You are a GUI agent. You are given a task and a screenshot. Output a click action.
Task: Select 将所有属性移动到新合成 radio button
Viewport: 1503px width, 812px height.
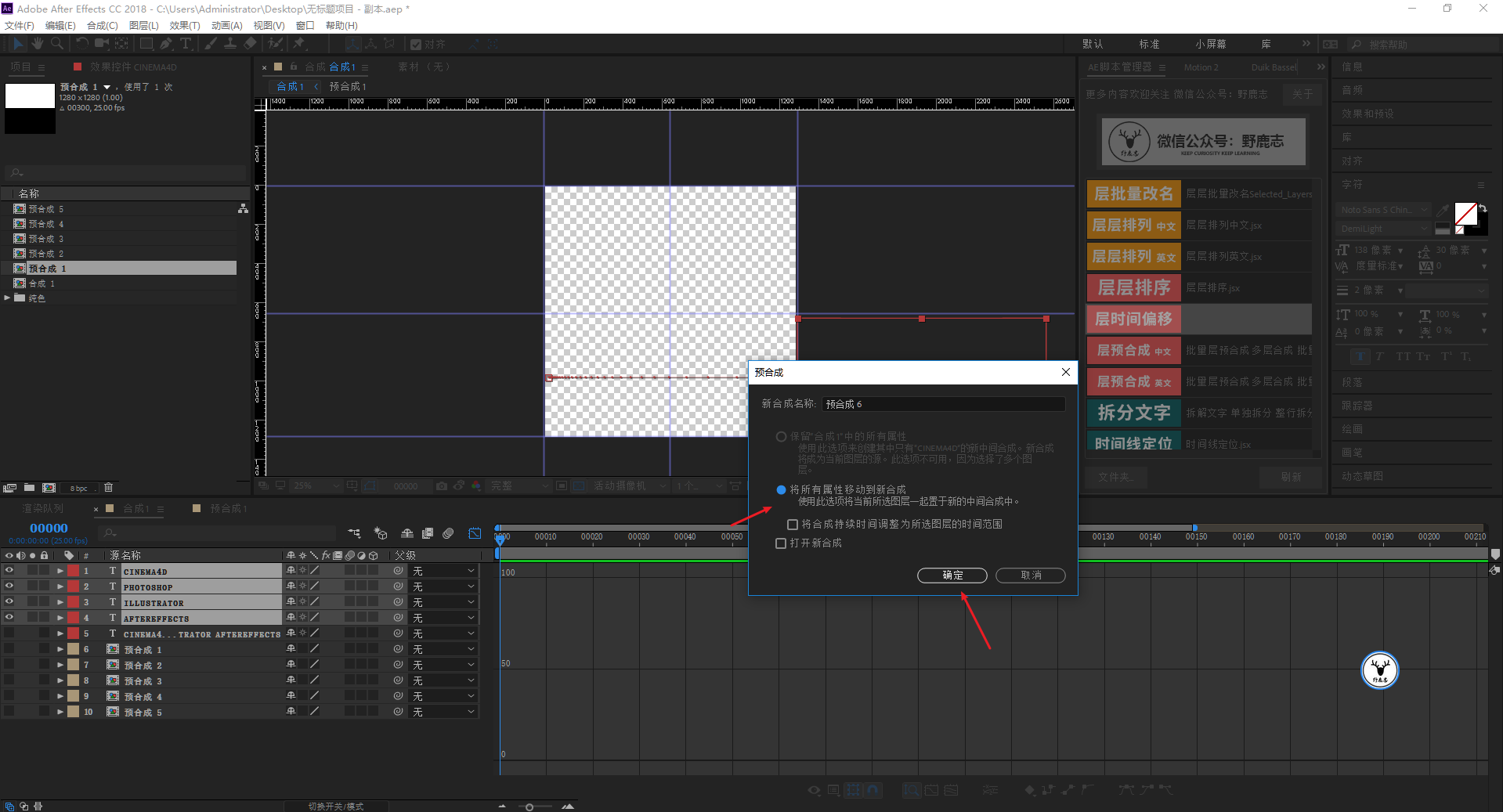781,490
